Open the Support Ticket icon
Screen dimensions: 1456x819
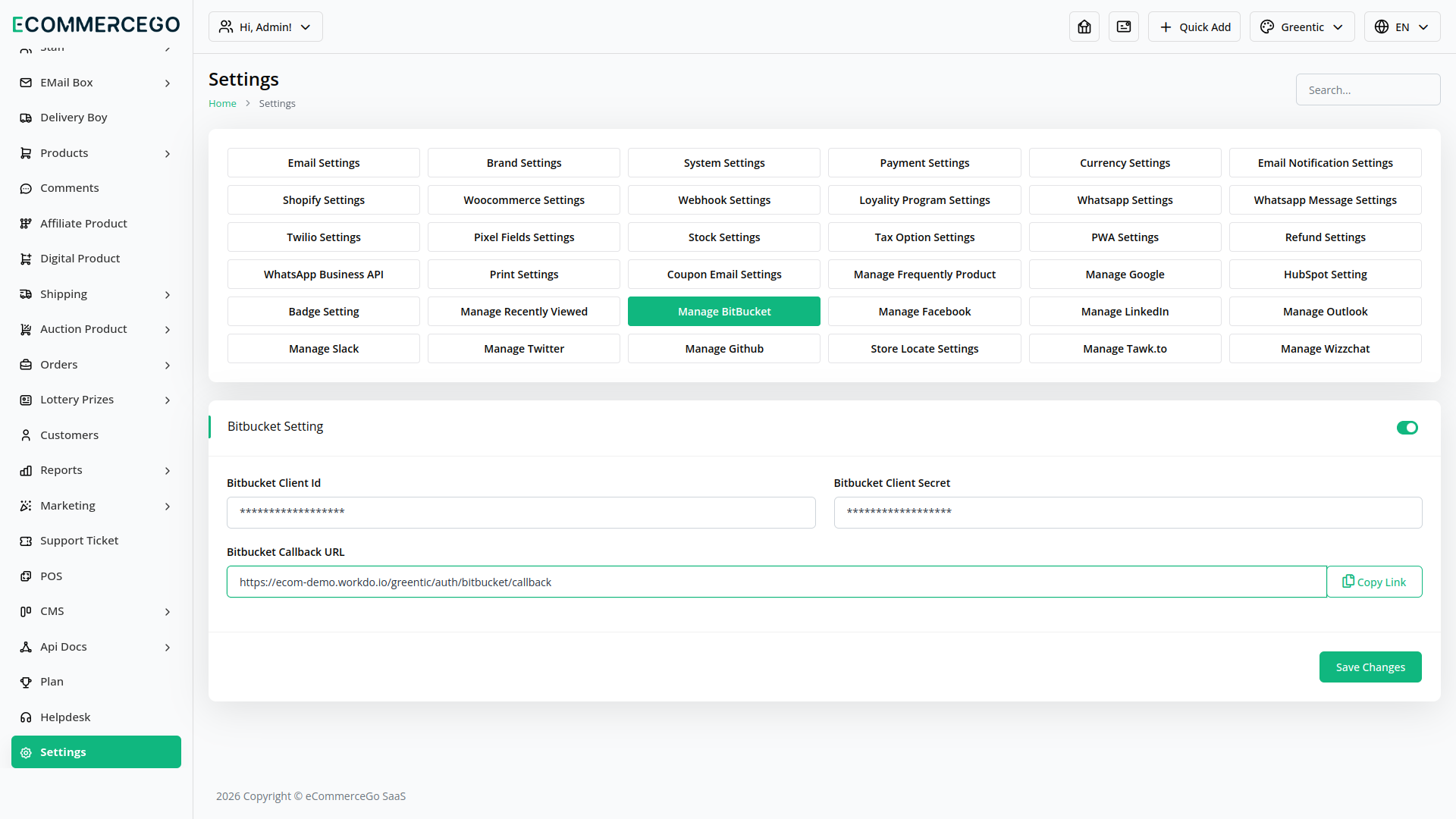click(x=26, y=541)
